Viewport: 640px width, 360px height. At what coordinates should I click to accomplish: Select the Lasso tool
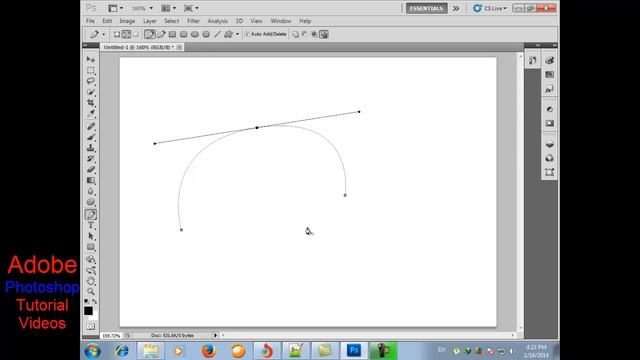91,81
